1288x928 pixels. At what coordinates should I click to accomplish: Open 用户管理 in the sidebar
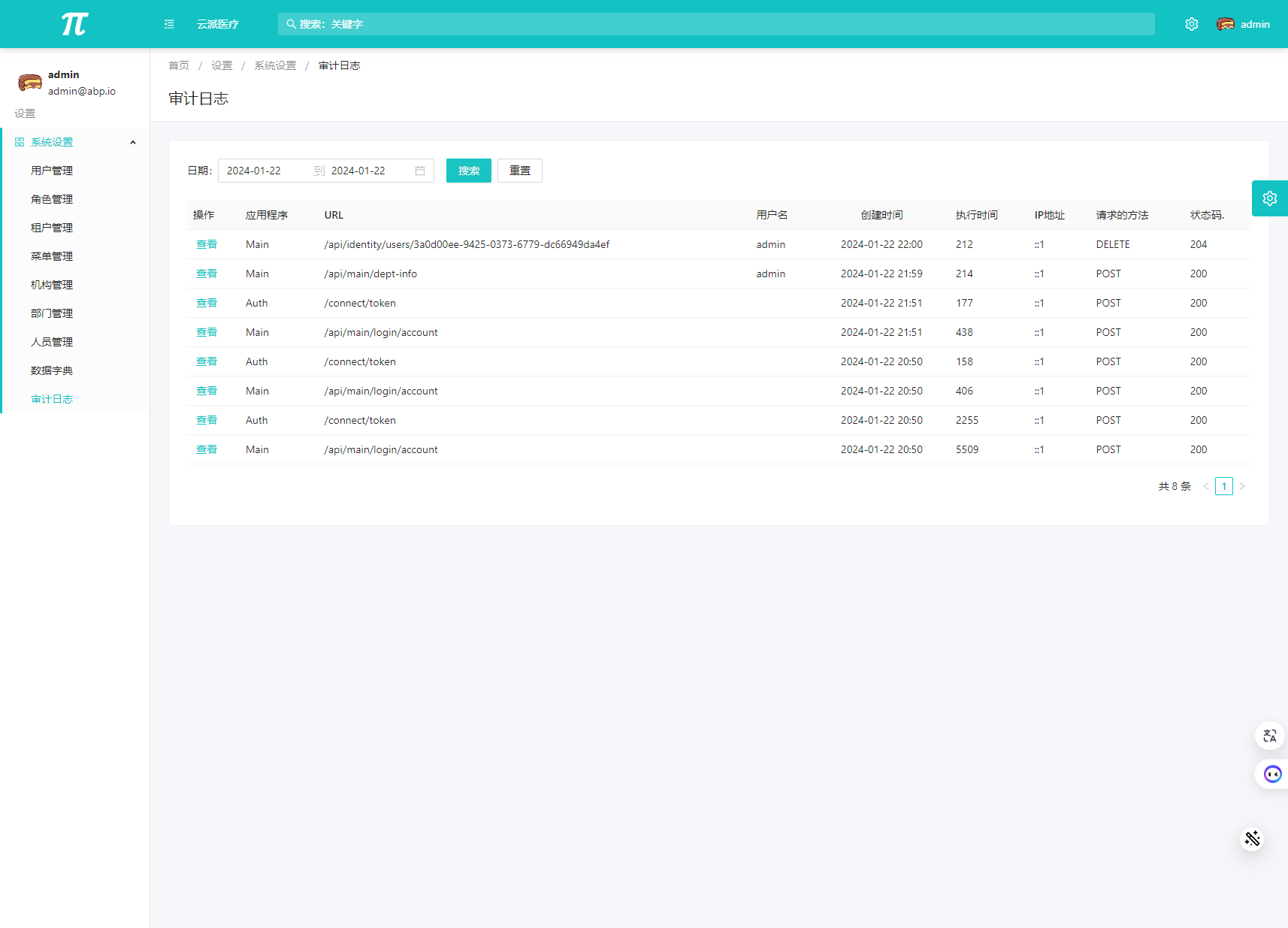[x=52, y=171]
